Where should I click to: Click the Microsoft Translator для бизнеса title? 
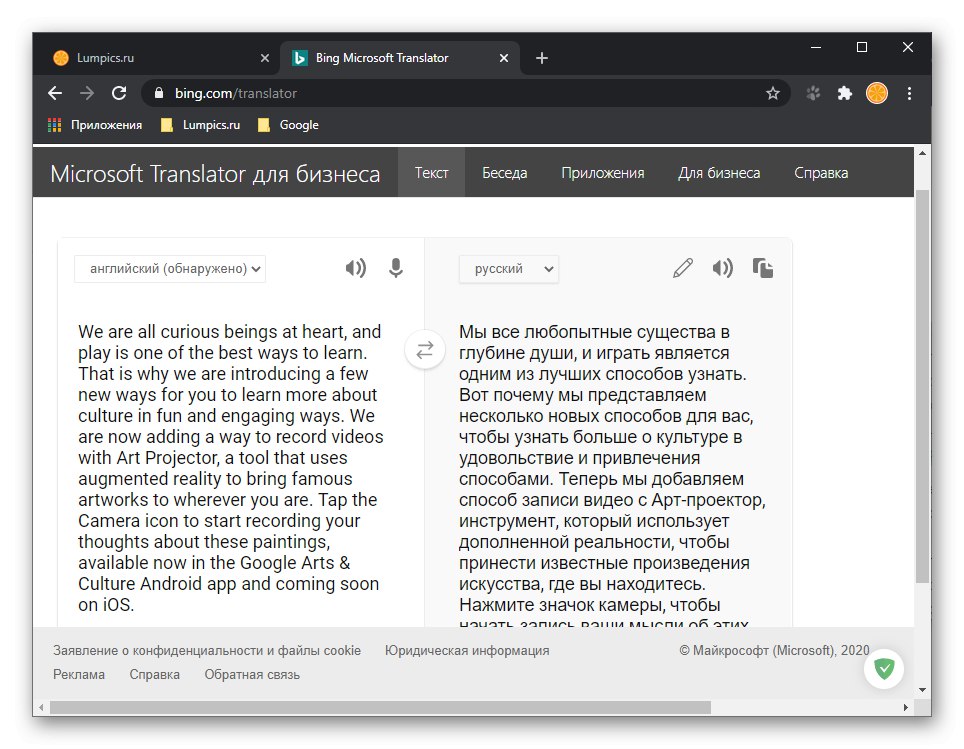click(215, 174)
